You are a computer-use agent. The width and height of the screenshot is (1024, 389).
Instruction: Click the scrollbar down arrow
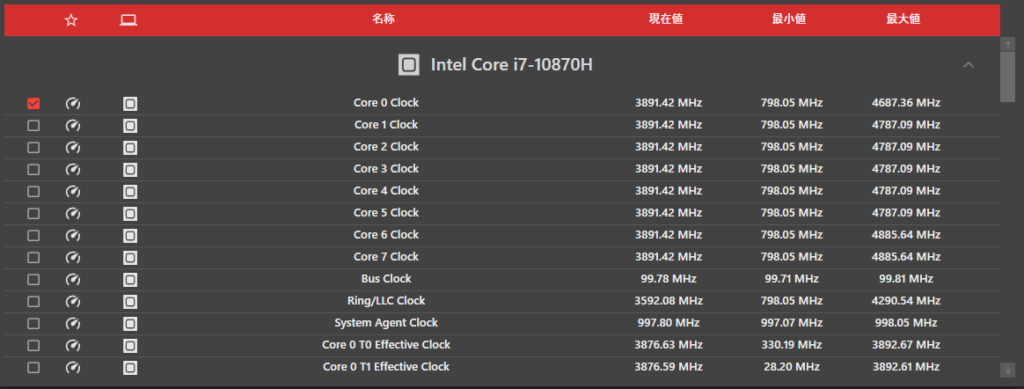tap(1008, 370)
